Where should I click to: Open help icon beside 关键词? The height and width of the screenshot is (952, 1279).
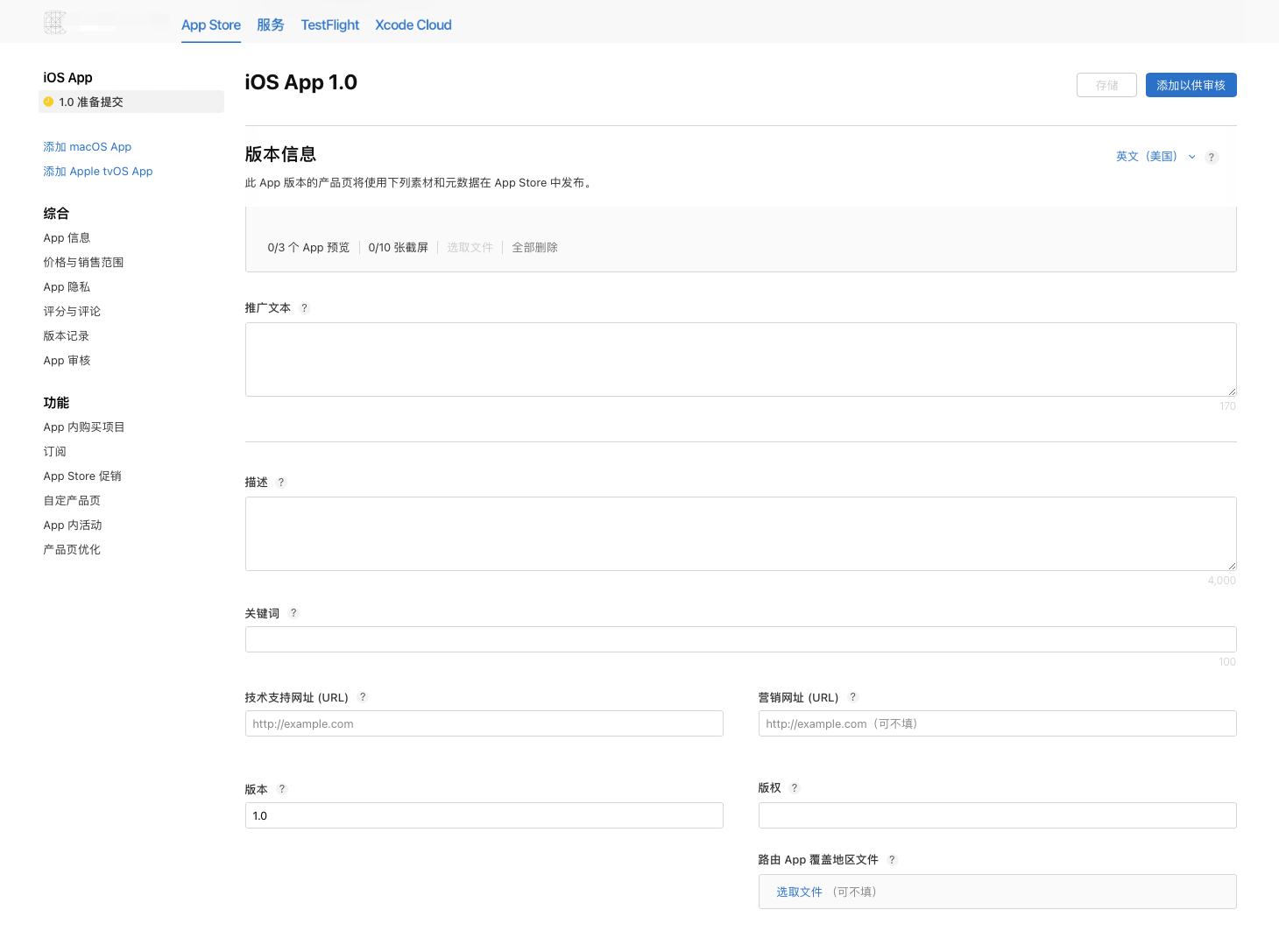(x=293, y=613)
